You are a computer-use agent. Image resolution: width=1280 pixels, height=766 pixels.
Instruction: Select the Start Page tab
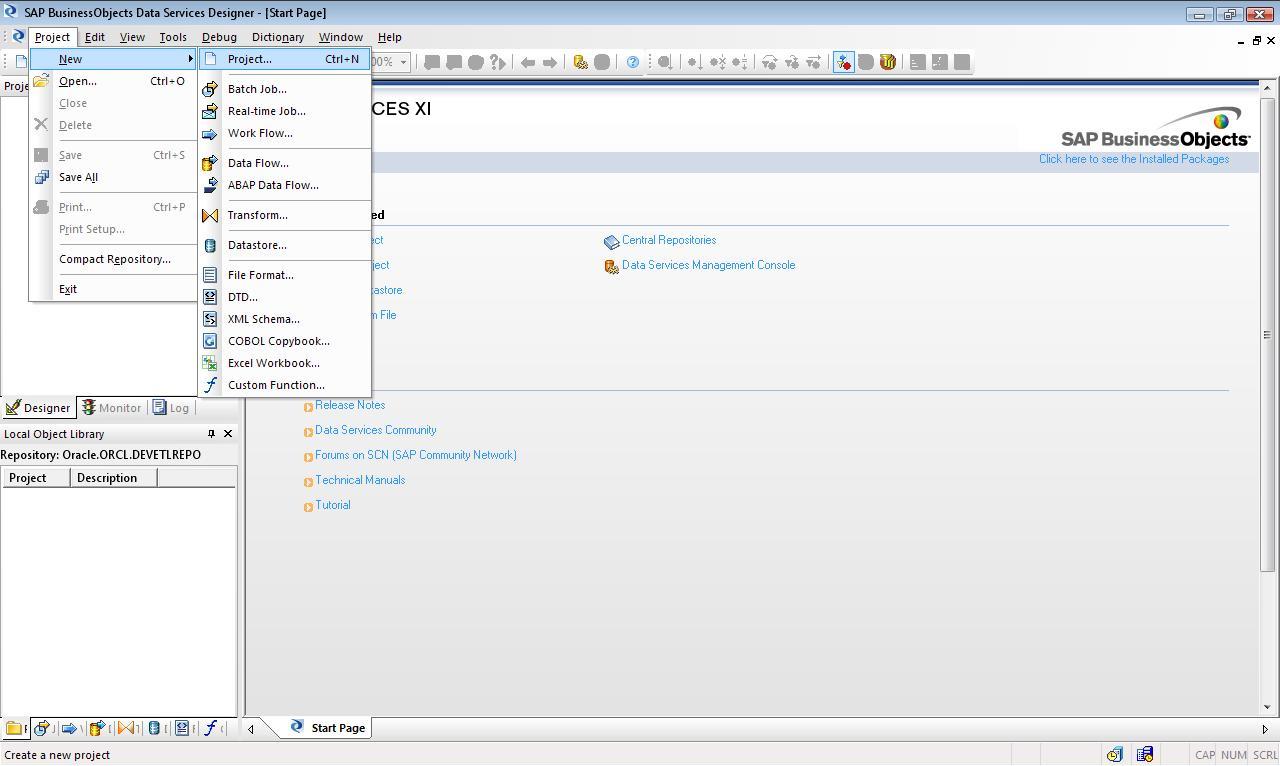pyautogui.click(x=328, y=728)
